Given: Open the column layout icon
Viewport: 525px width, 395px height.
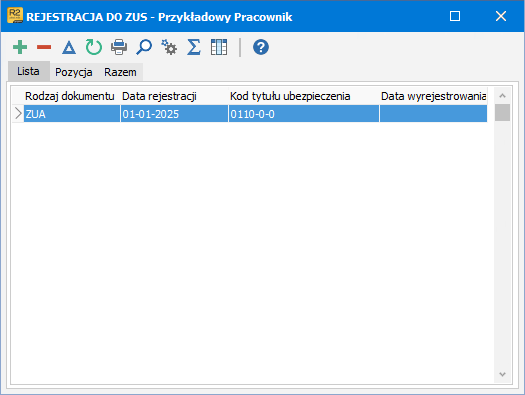Looking at the screenshot, I should [219, 47].
